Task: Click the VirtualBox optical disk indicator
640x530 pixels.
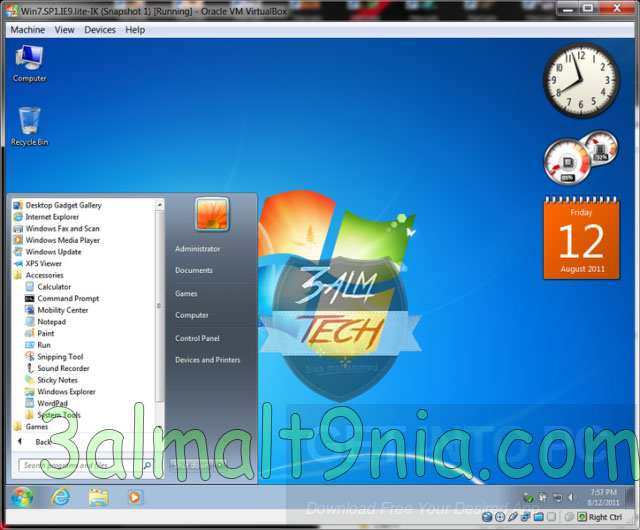Action: [x=500, y=517]
